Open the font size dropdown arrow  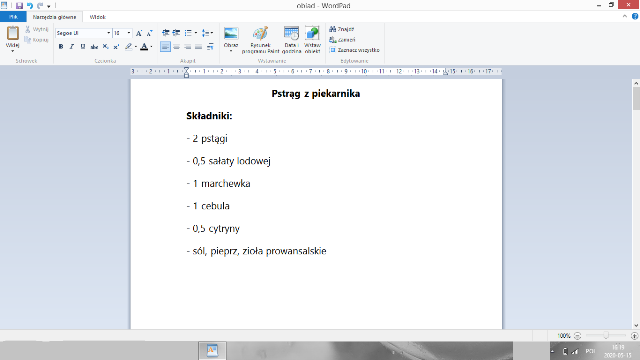coord(129,33)
